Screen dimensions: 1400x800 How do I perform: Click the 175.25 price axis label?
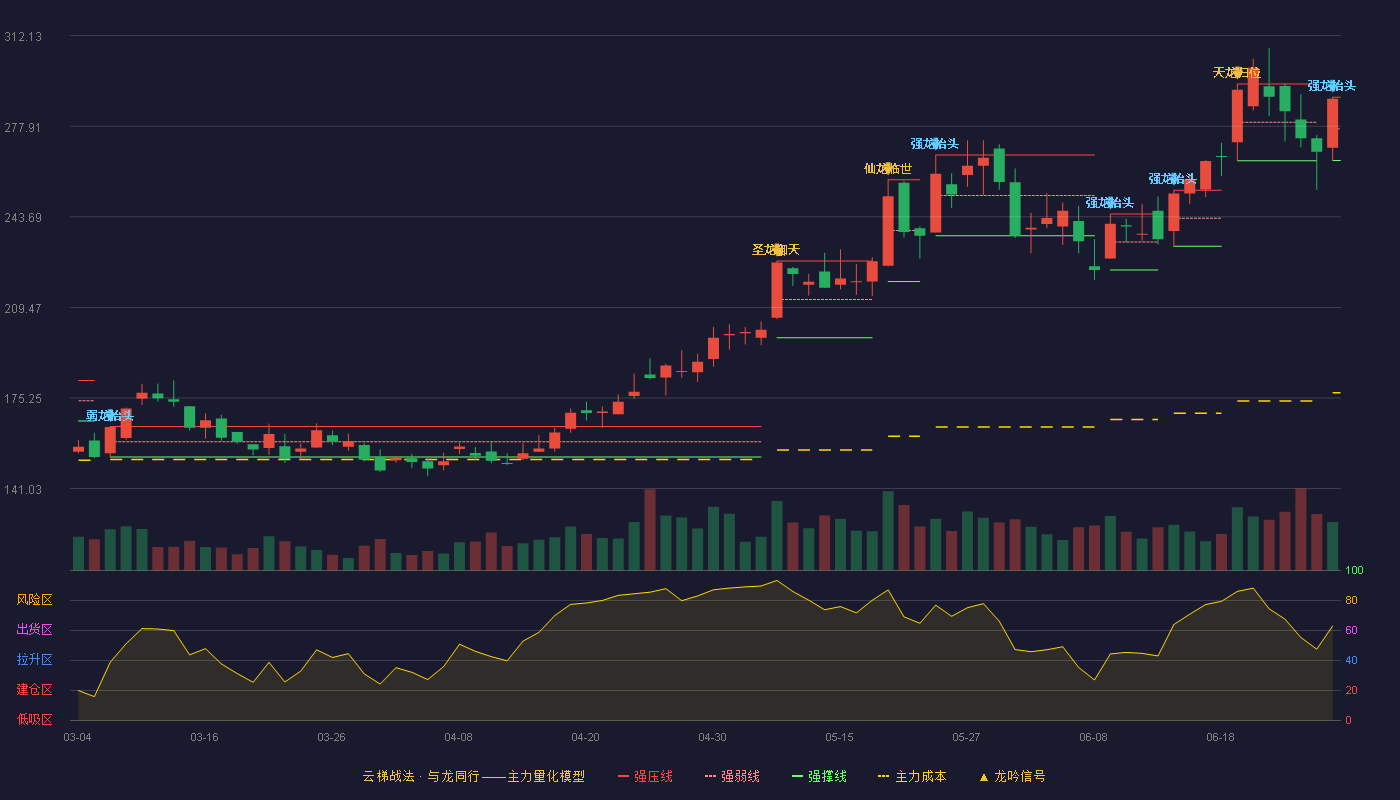pyautogui.click(x=23, y=399)
